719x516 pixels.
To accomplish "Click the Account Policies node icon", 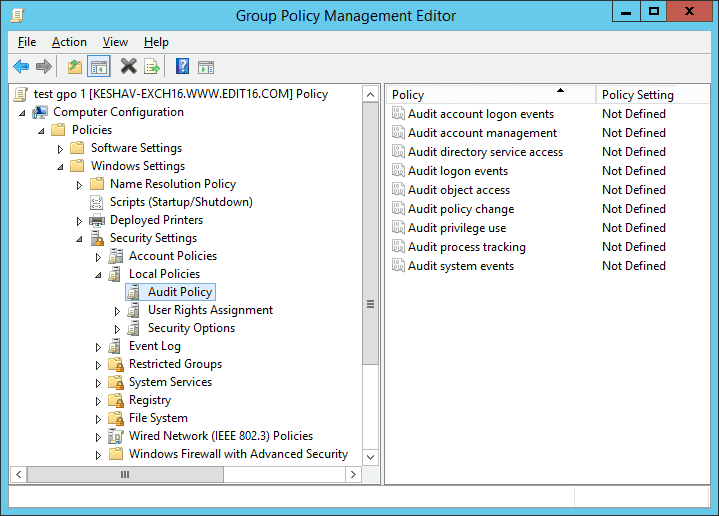I will click(x=116, y=256).
